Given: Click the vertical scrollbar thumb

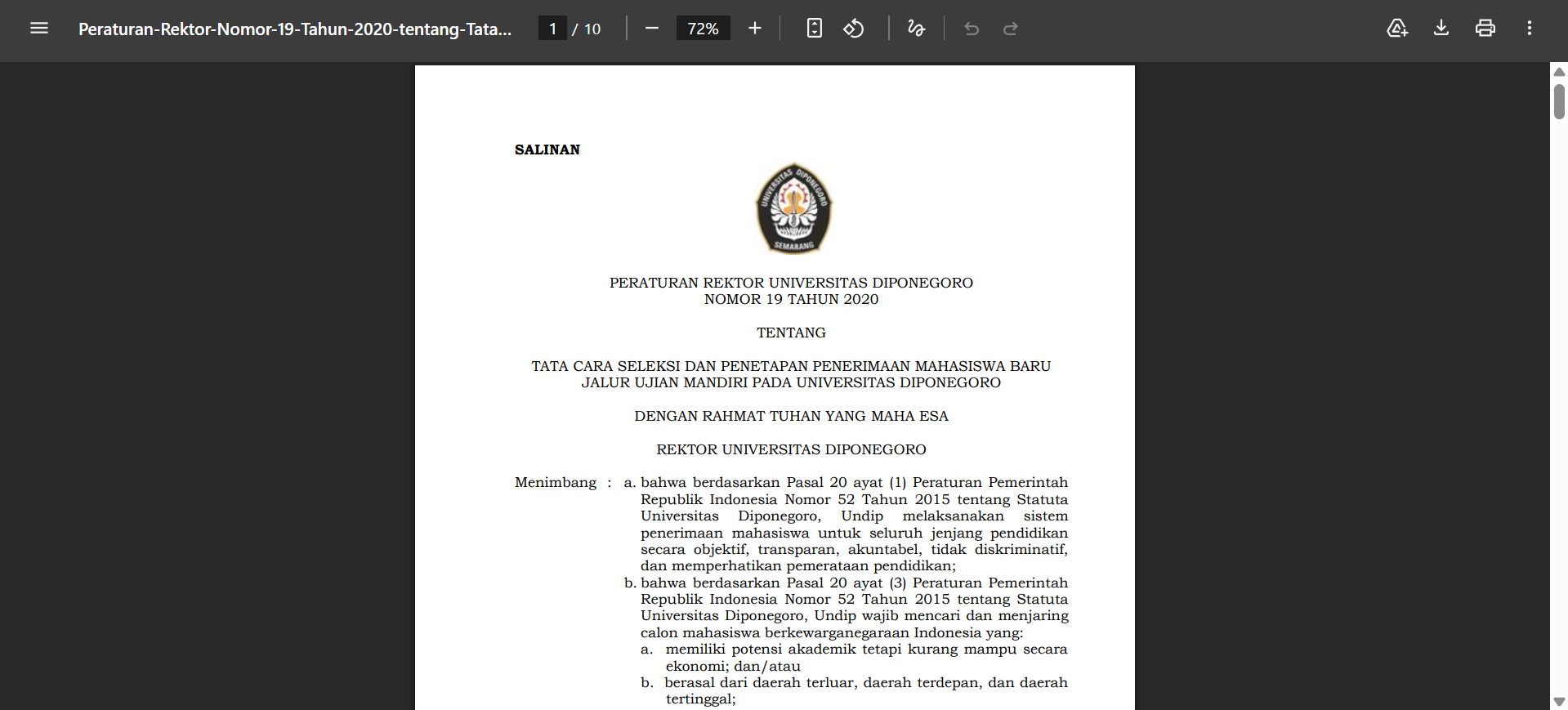Looking at the screenshot, I should 1559,102.
